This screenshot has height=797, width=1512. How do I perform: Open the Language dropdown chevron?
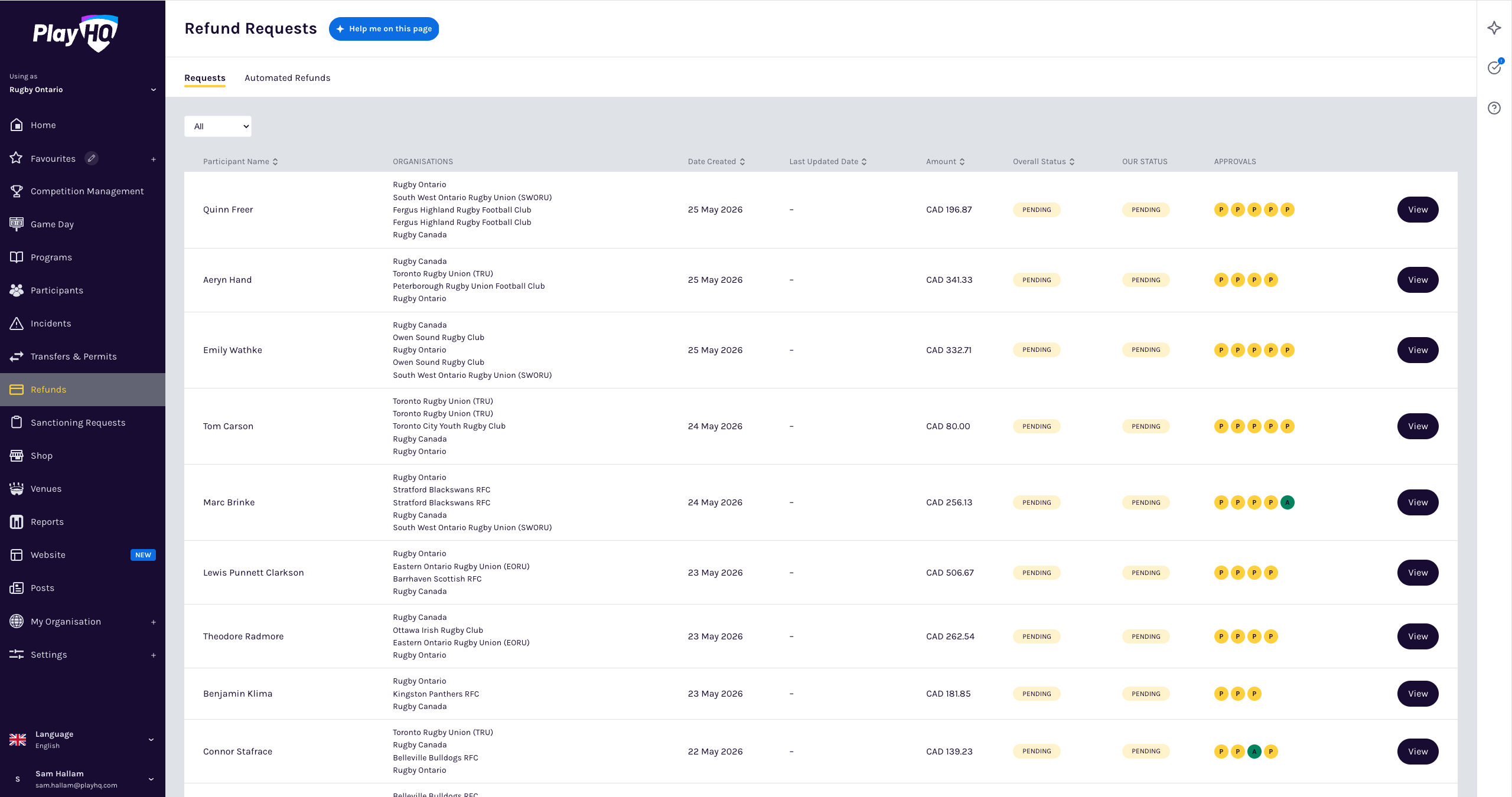click(x=151, y=740)
